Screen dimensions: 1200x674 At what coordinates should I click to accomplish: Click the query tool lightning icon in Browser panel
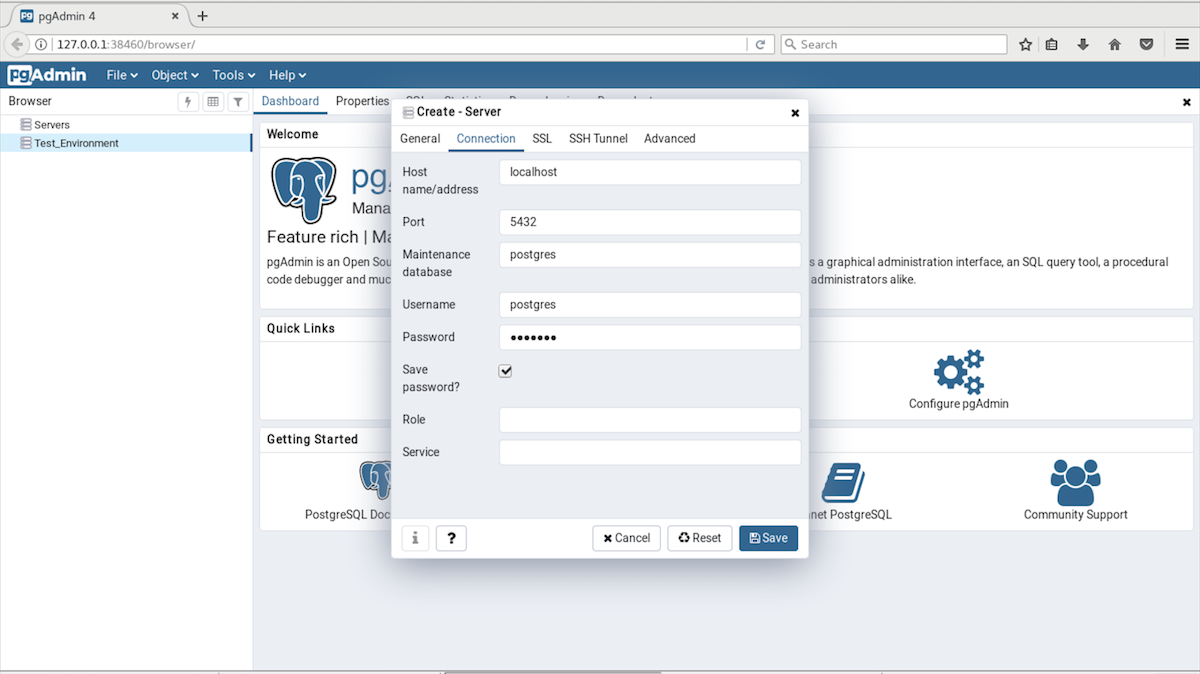coord(188,102)
